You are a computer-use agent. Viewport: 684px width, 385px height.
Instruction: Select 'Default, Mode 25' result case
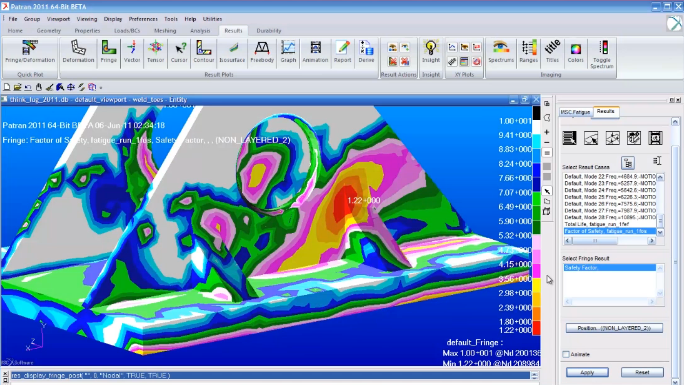(x=609, y=197)
